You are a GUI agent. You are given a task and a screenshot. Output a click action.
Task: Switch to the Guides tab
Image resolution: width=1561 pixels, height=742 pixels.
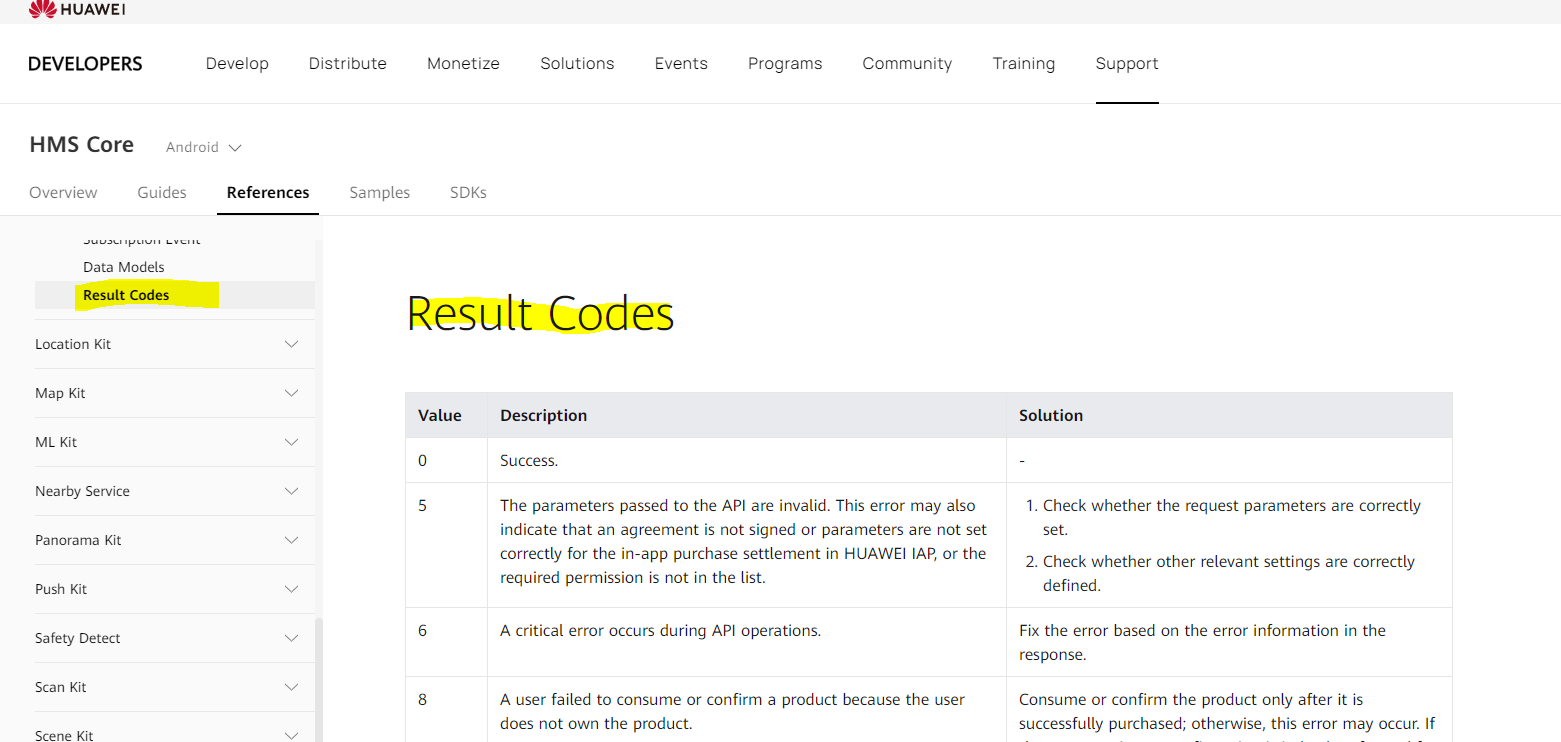pyautogui.click(x=162, y=192)
